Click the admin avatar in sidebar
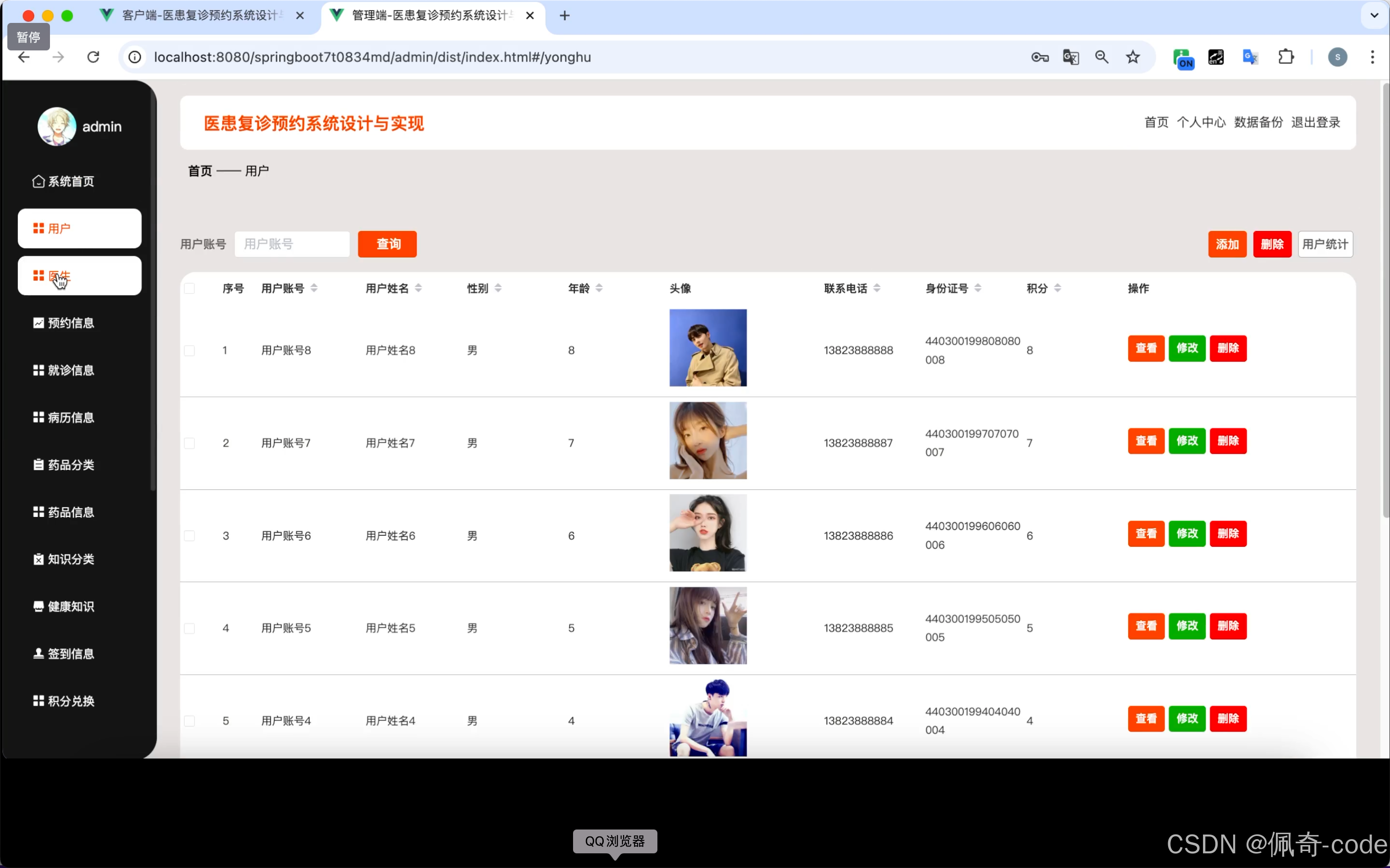 tap(57, 126)
